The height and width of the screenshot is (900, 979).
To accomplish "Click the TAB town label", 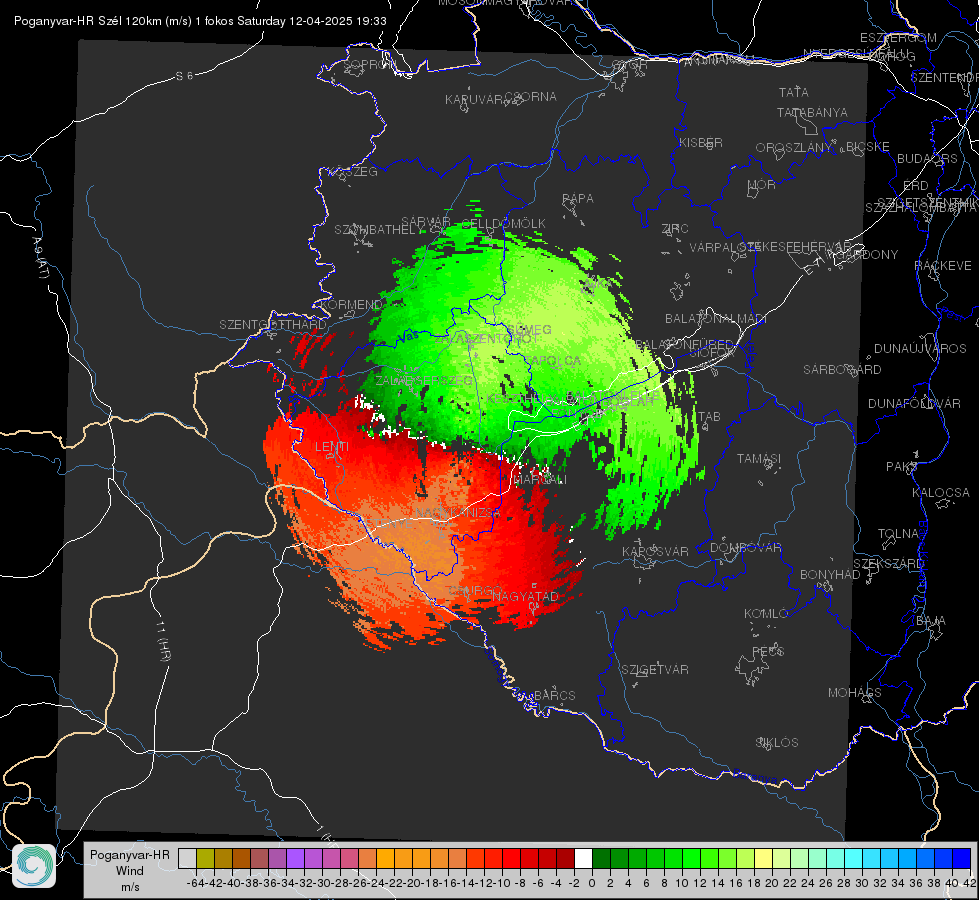I will coord(709,417).
